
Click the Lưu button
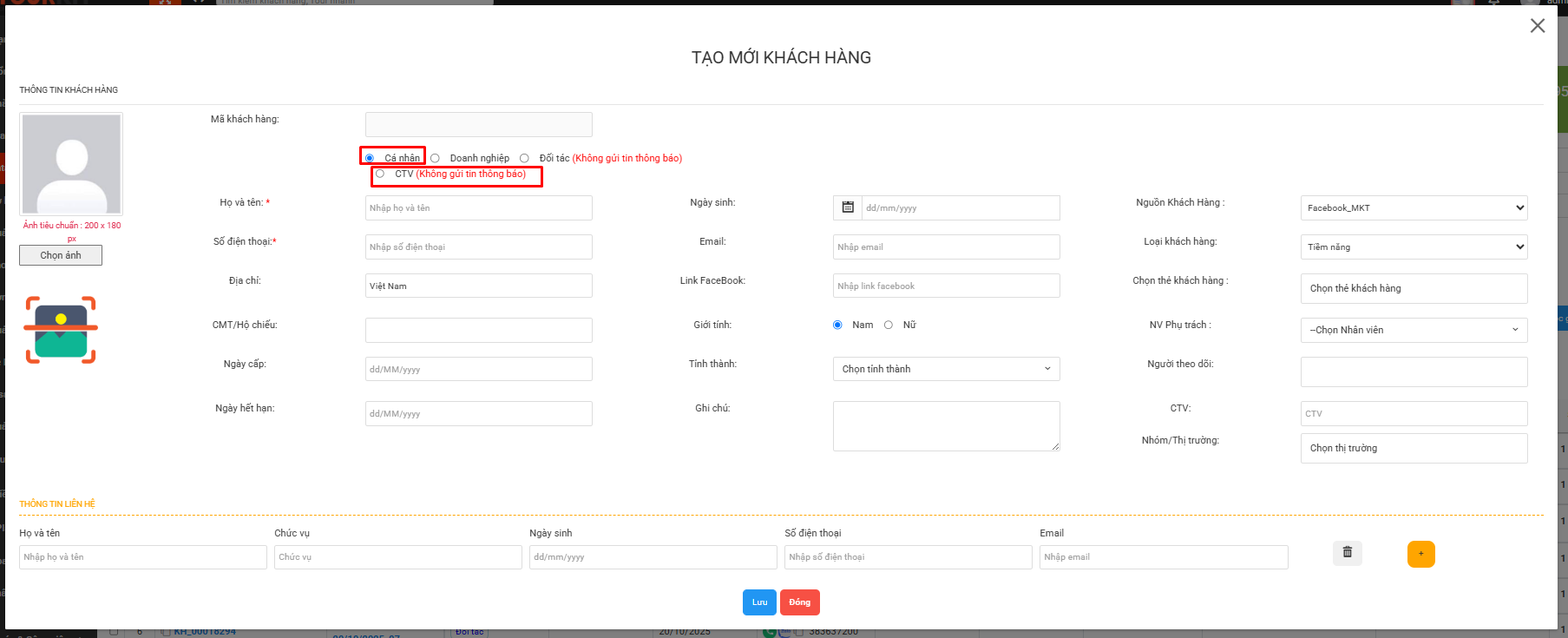pyautogui.click(x=759, y=602)
